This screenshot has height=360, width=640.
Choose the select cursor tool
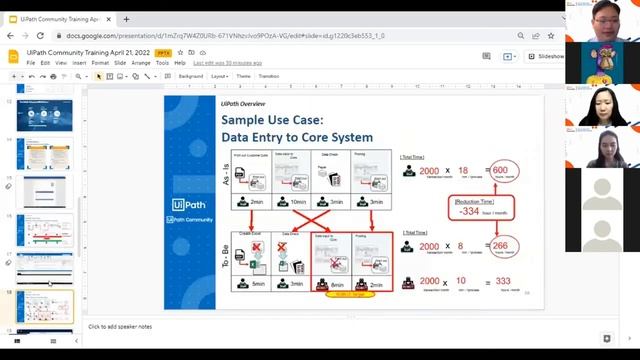pos(98,76)
